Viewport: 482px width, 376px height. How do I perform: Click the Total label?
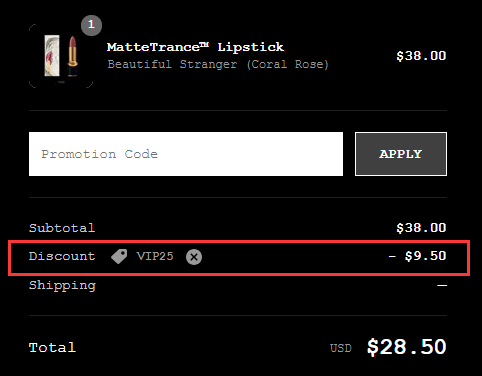(52, 348)
